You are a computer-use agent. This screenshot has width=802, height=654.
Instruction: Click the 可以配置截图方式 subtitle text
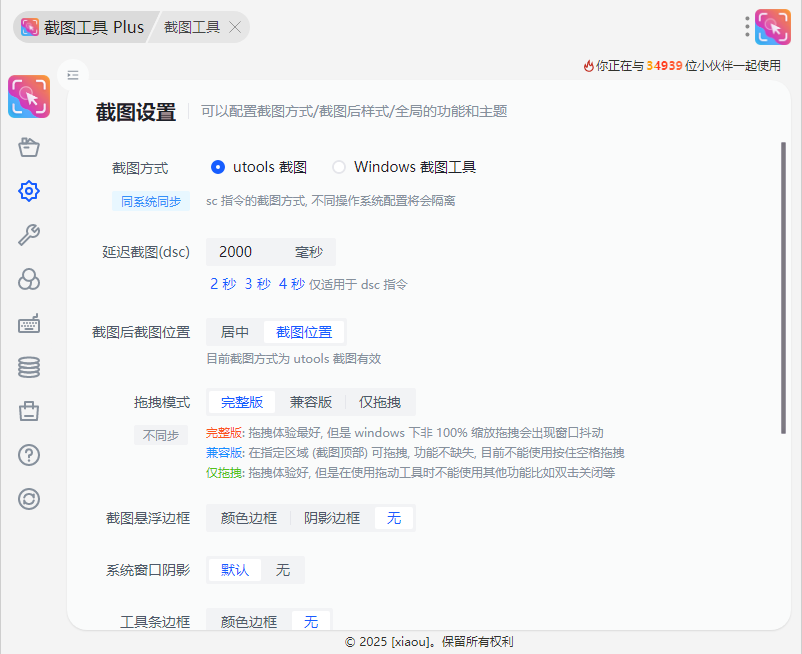[x=354, y=111]
